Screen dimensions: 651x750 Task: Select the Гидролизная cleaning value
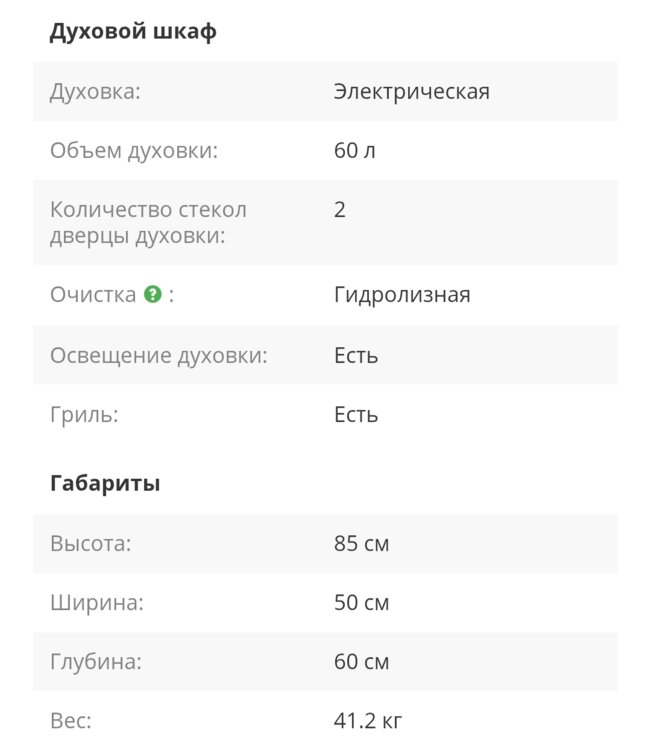pos(402,295)
